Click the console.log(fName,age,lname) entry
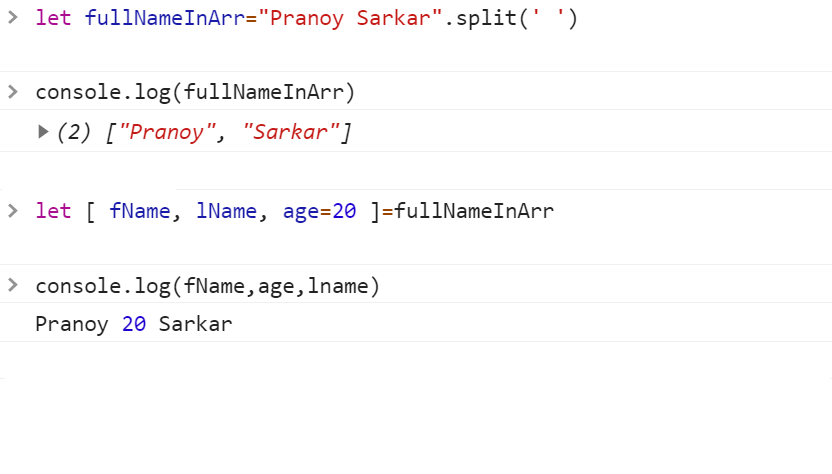 [x=207, y=286]
